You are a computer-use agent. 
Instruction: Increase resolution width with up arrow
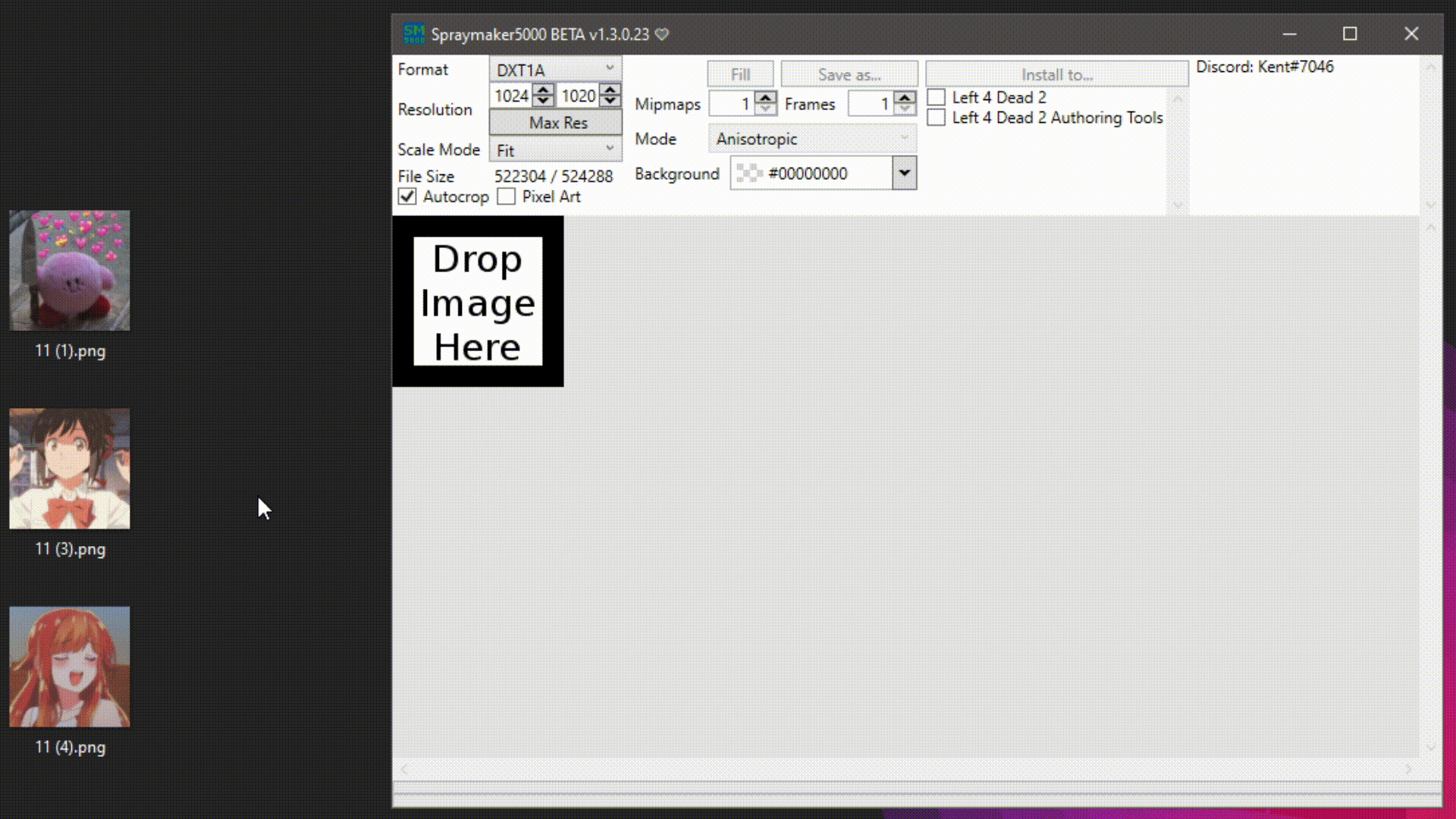click(543, 90)
